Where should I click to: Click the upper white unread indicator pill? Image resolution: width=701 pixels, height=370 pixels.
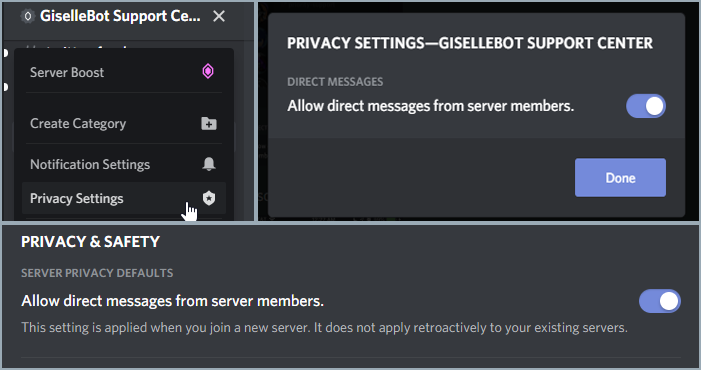[x=5, y=53]
